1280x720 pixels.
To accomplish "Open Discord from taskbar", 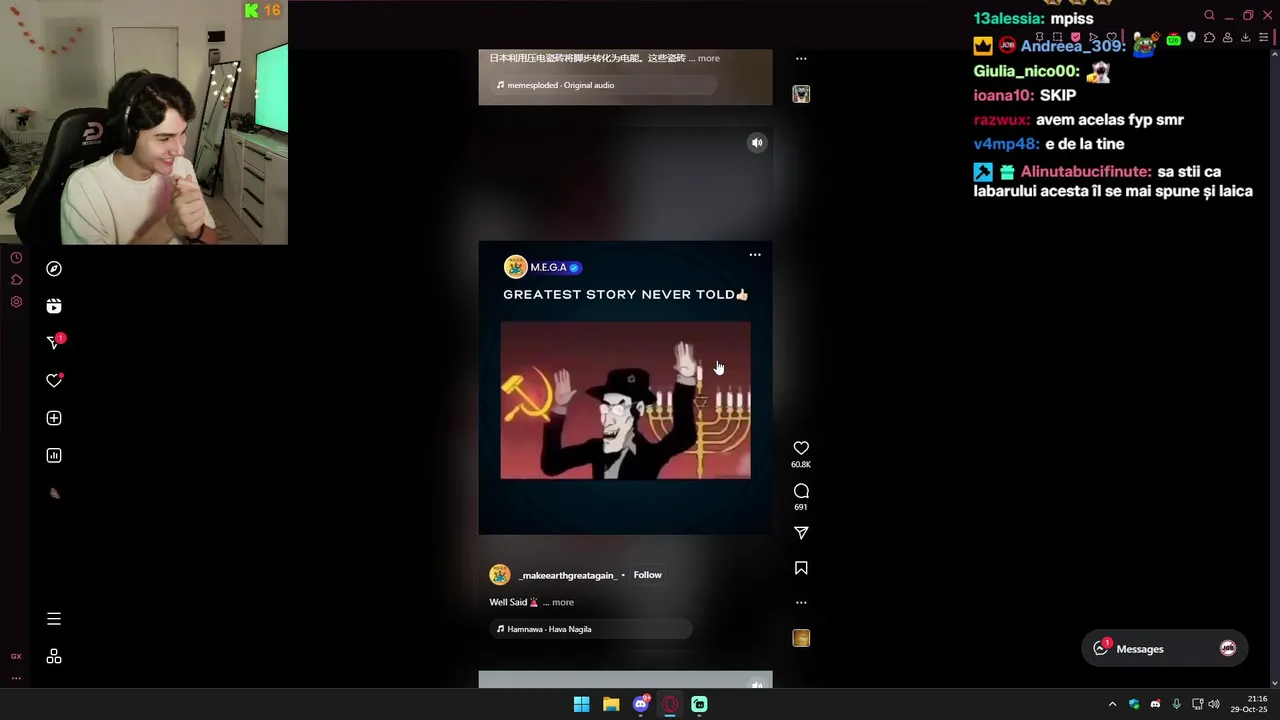I will tap(641, 705).
